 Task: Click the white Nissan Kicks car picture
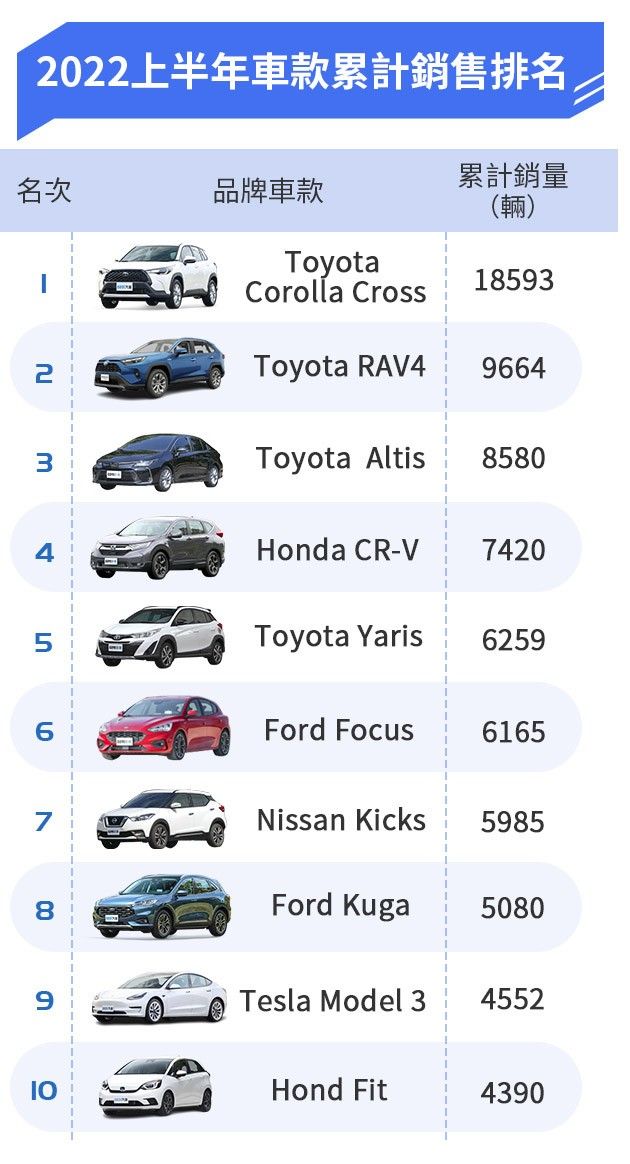tap(160, 819)
